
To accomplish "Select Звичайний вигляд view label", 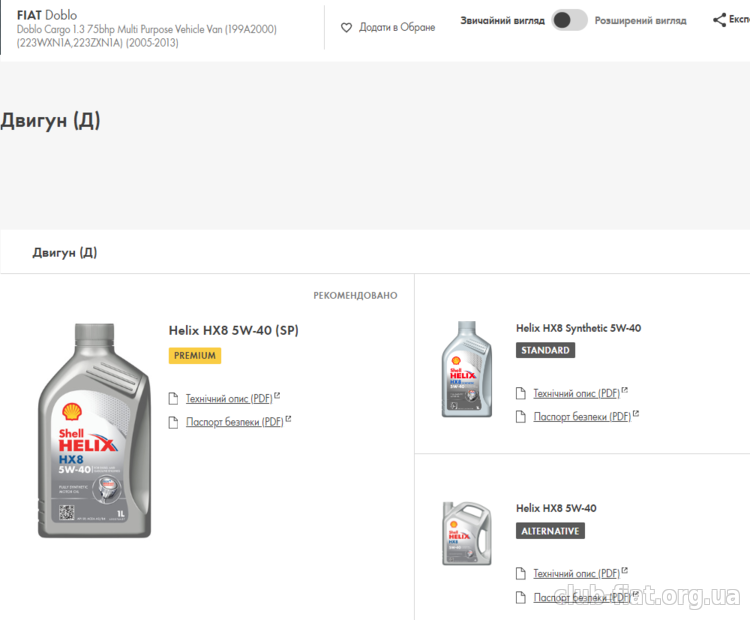I will (x=502, y=21).
